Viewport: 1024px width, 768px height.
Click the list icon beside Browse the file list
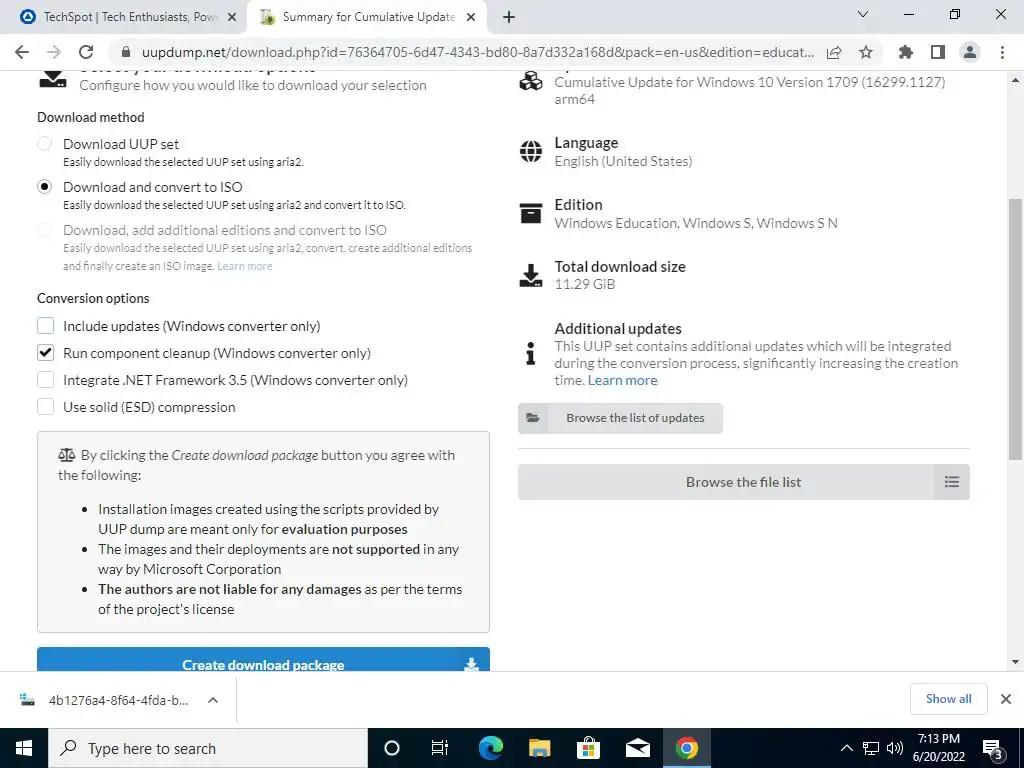[952, 482]
